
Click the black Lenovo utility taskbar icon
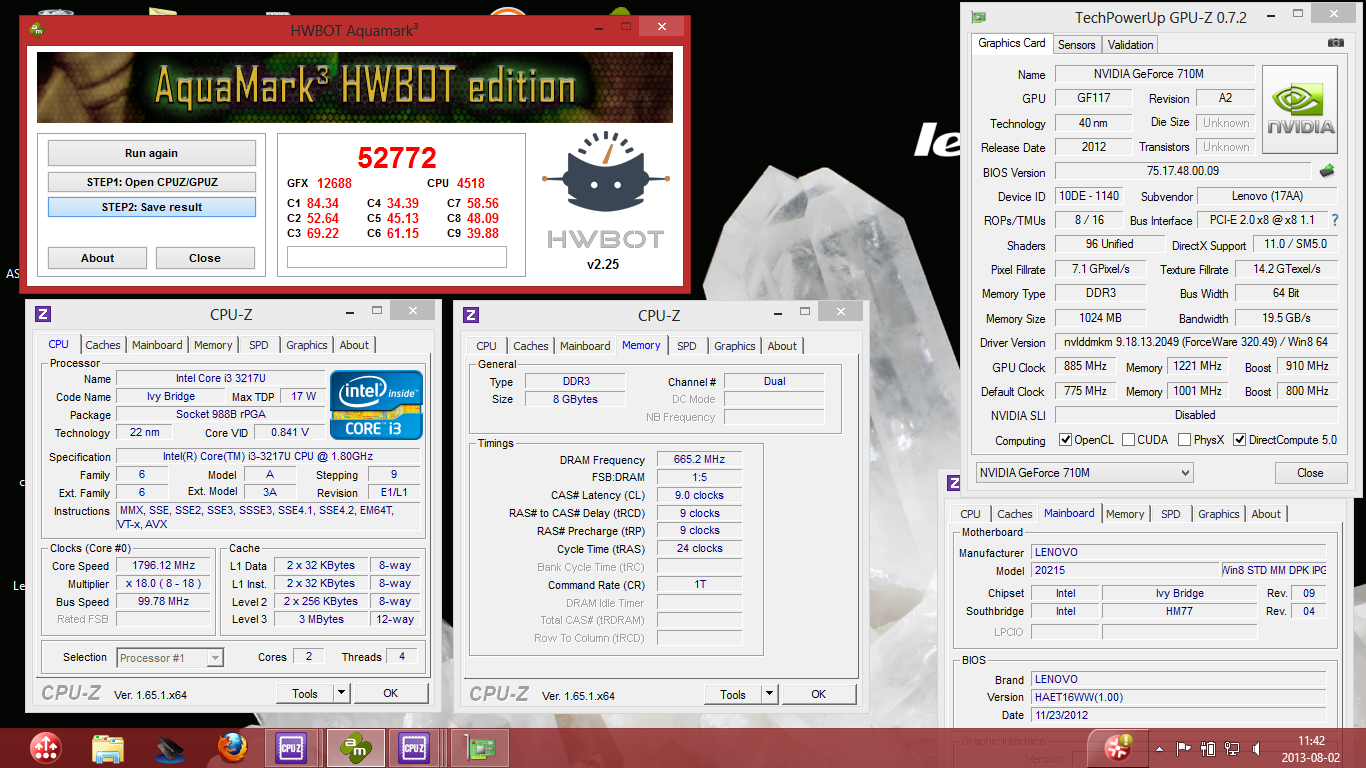170,748
